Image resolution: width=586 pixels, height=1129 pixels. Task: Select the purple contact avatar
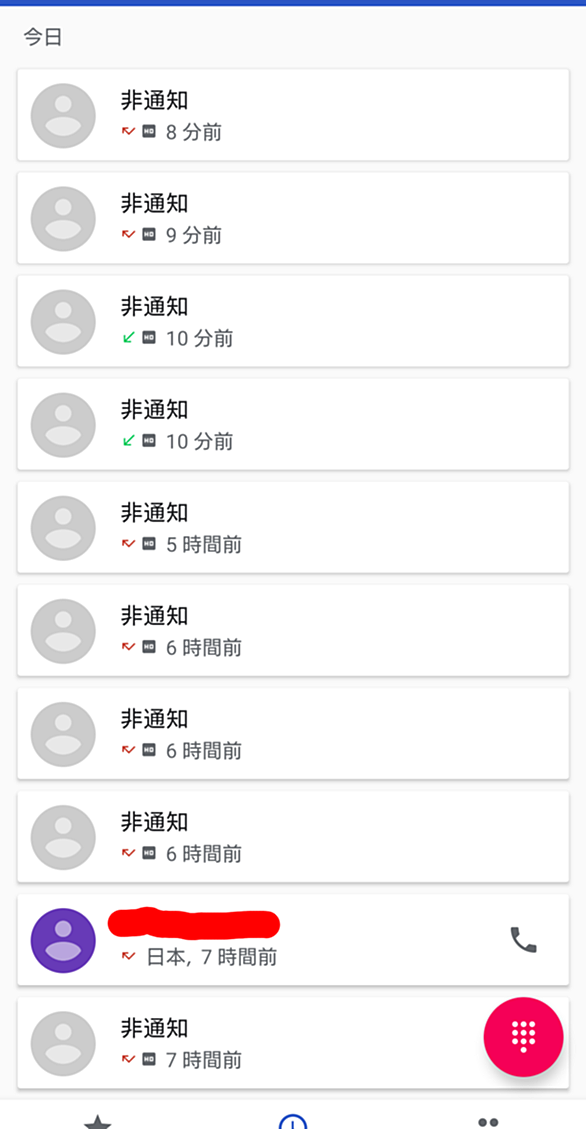click(63, 940)
